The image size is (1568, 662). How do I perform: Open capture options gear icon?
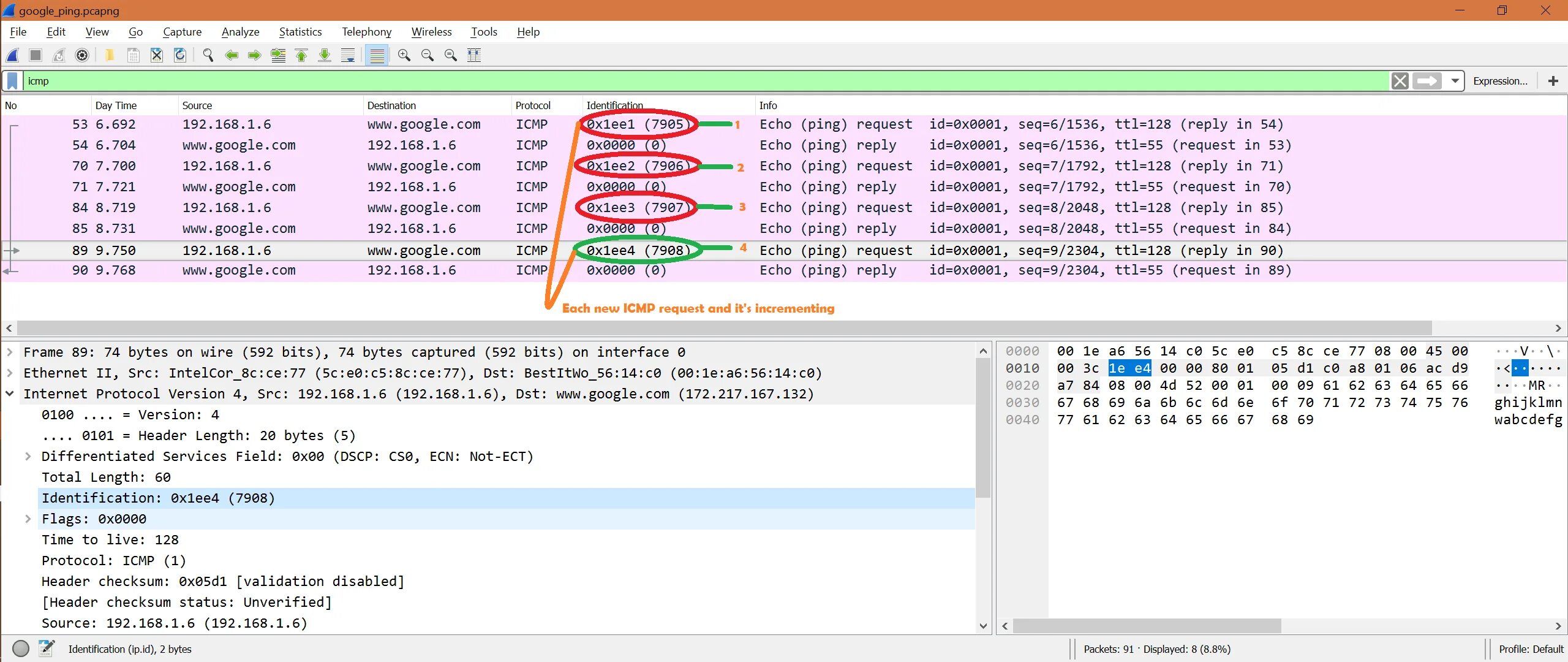click(81, 55)
